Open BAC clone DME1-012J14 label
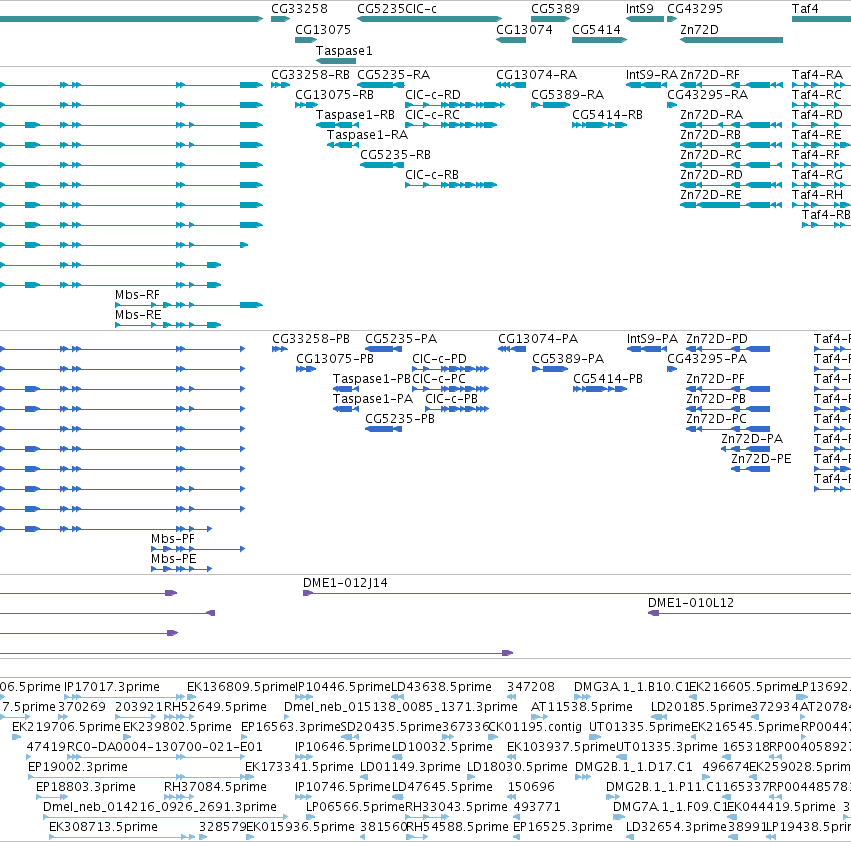851x842 pixels. (x=345, y=583)
